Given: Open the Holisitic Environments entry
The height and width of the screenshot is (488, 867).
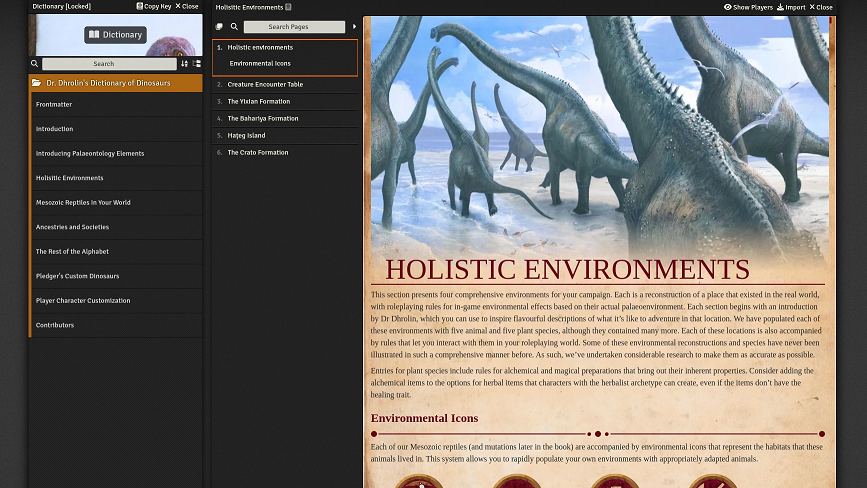Looking at the screenshot, I should (117, 178).
